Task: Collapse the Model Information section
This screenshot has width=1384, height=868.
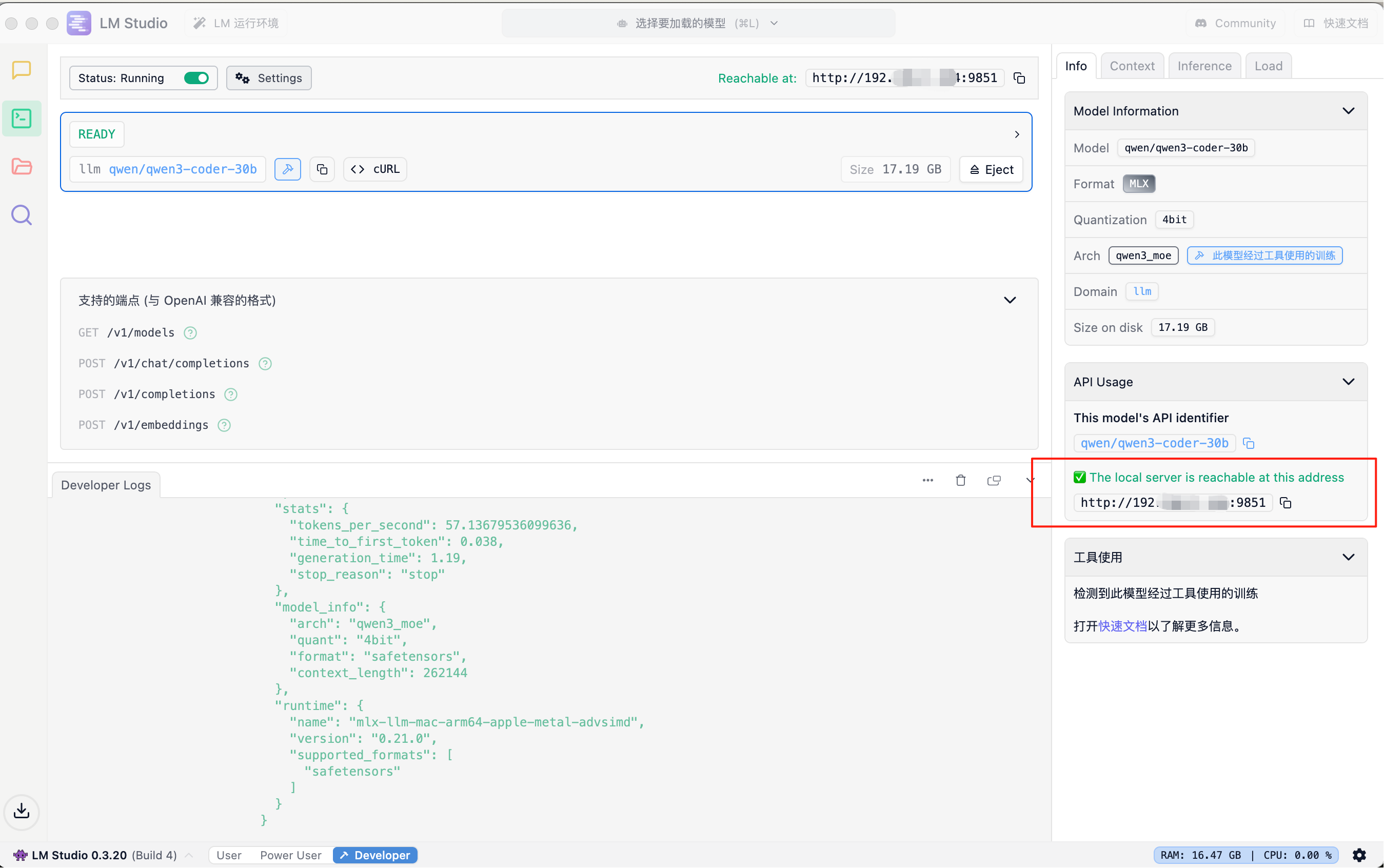Action: point(1348,111)
